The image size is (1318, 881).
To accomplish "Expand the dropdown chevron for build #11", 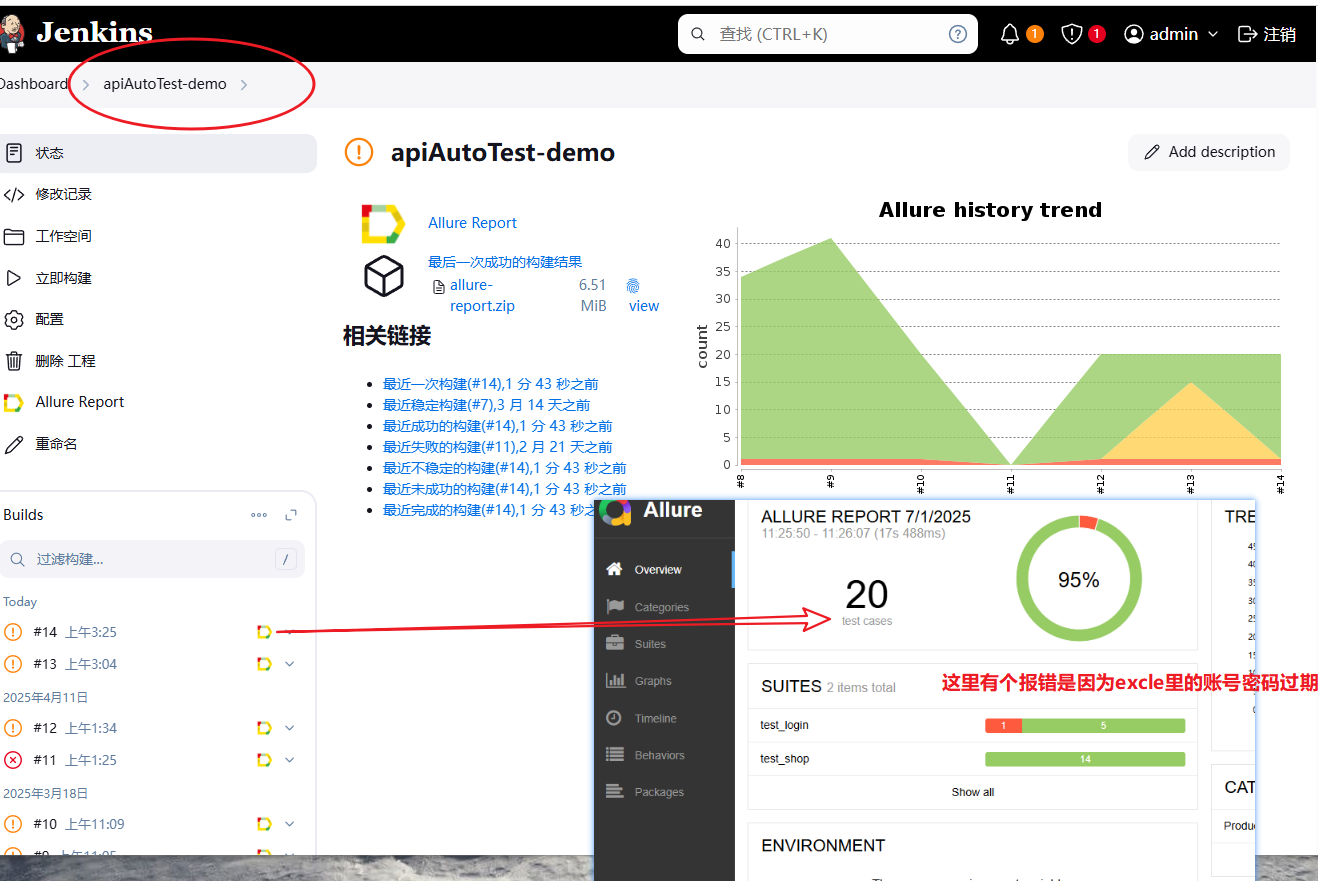I will pos(290,760).
